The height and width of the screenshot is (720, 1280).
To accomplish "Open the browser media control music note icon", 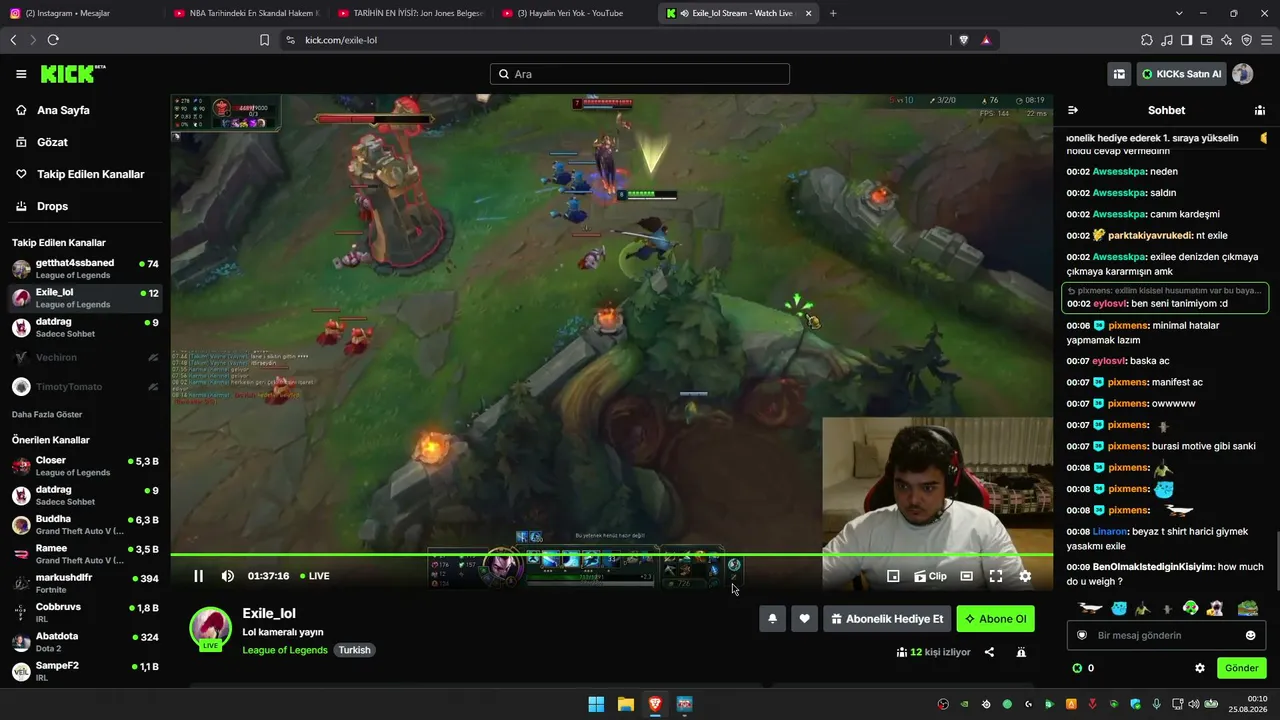I will [1166, 40].
